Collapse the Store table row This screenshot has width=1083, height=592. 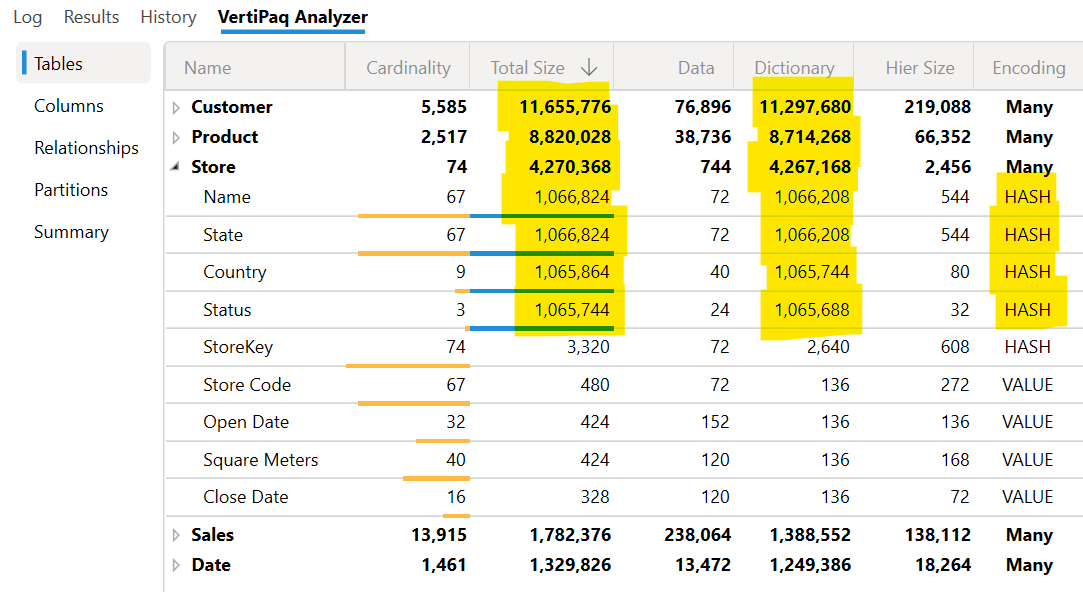[175, 166]
